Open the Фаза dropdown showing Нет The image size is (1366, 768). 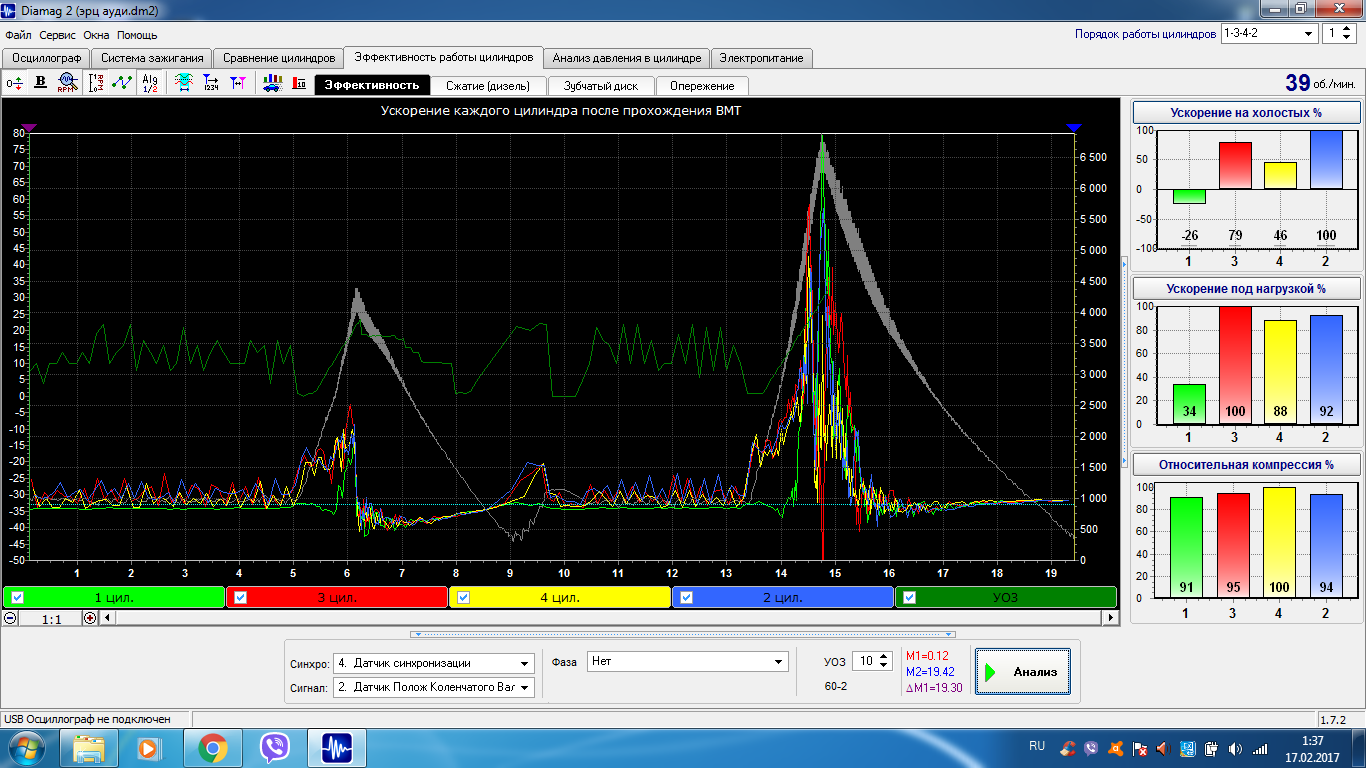[x=688, y=661]
